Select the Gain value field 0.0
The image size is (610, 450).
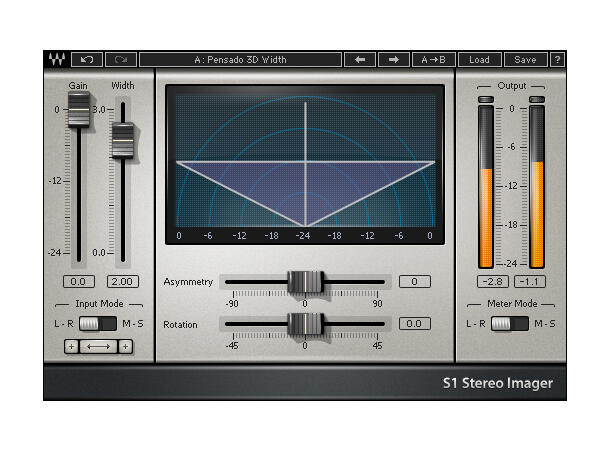[79, 281]
